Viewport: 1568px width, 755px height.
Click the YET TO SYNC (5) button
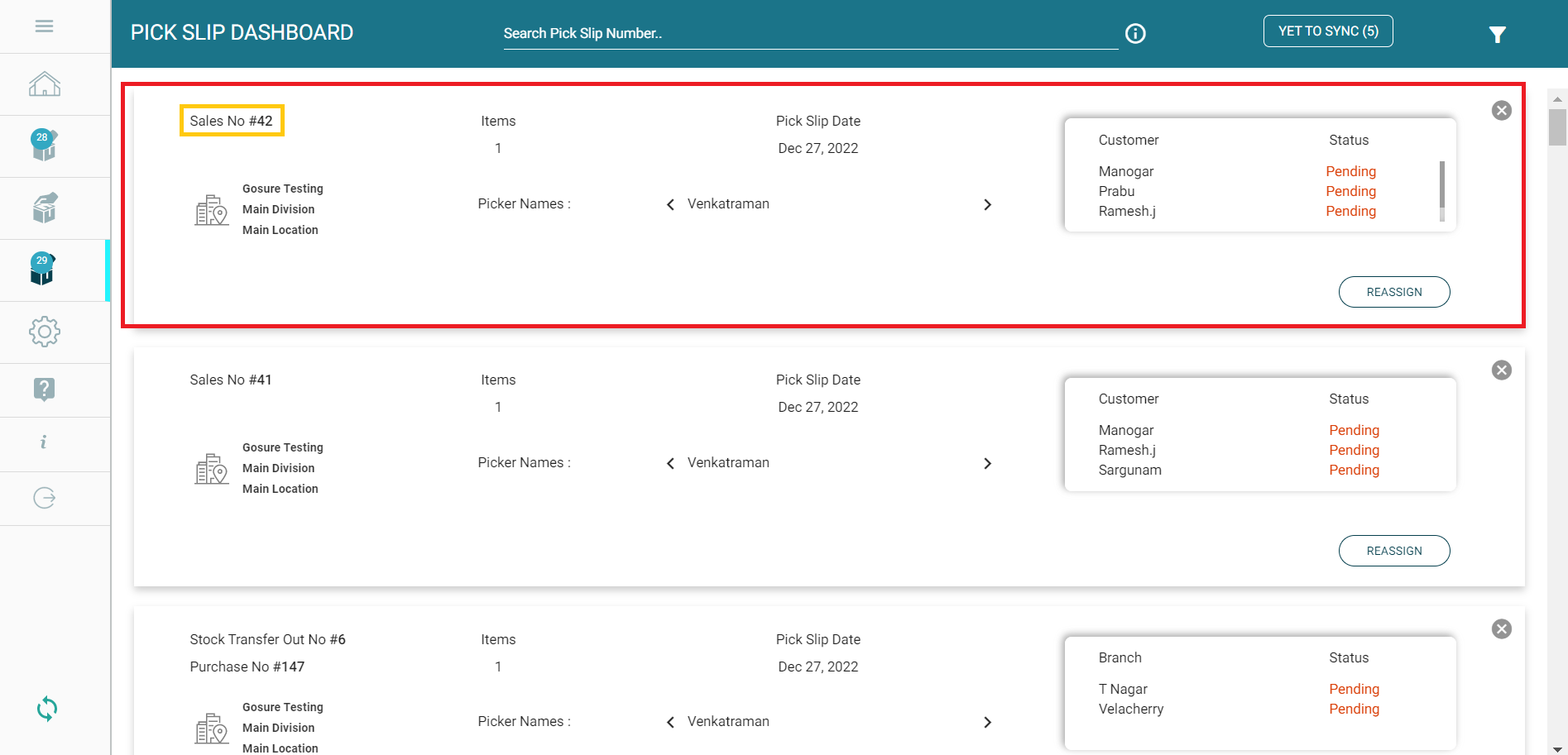pos(1327,31)
